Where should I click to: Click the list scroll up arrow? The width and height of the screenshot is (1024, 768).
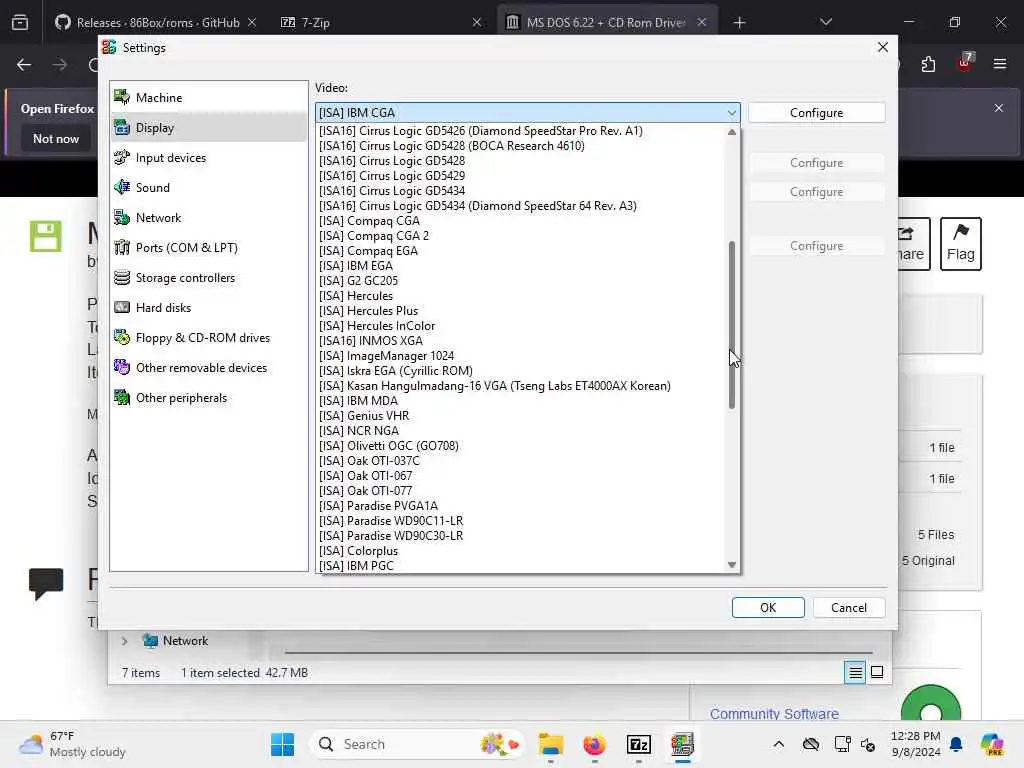pos(731,131)
